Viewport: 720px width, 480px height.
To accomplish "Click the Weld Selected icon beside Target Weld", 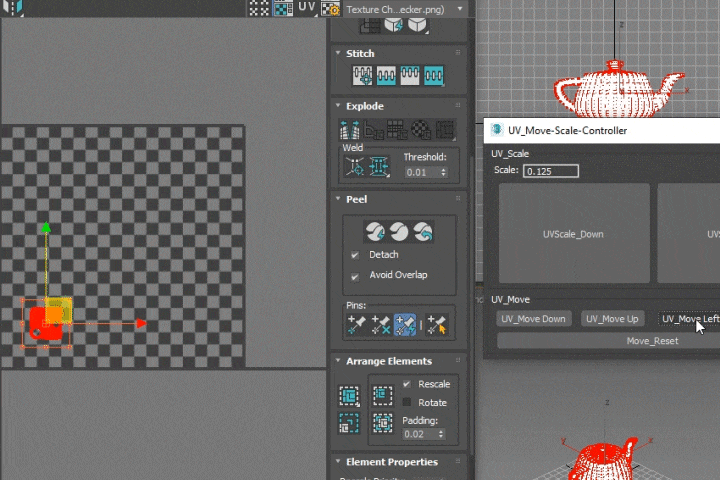I will tap(379, 166).
